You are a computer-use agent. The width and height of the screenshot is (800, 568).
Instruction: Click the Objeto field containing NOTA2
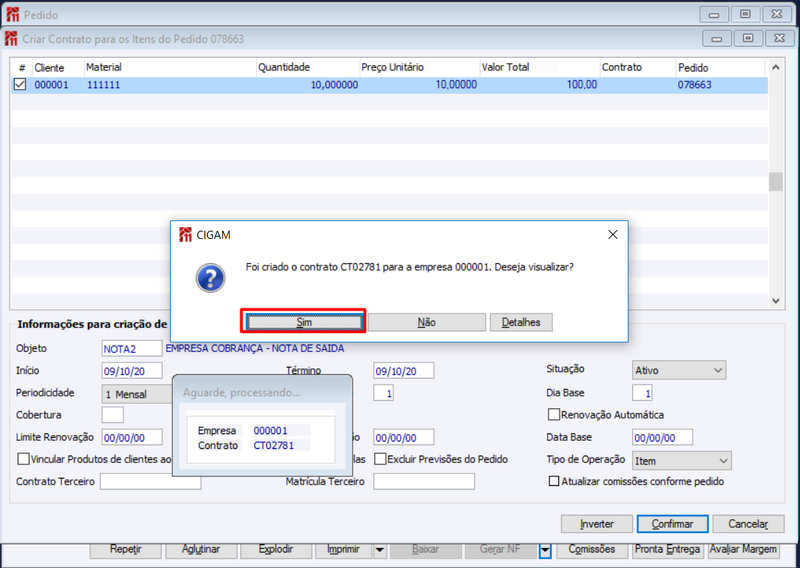(132, 349)
